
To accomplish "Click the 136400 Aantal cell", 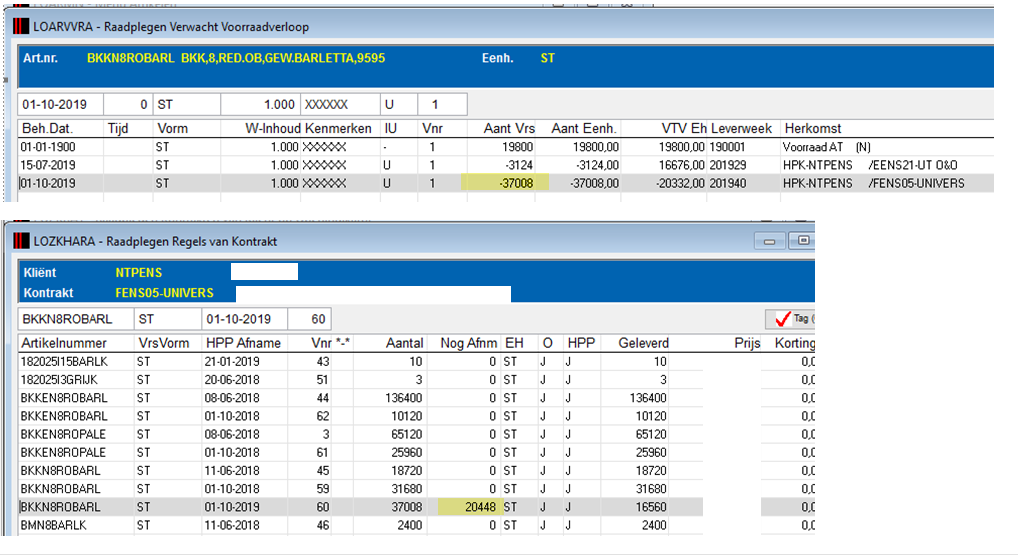I will [x=403, y=398].
